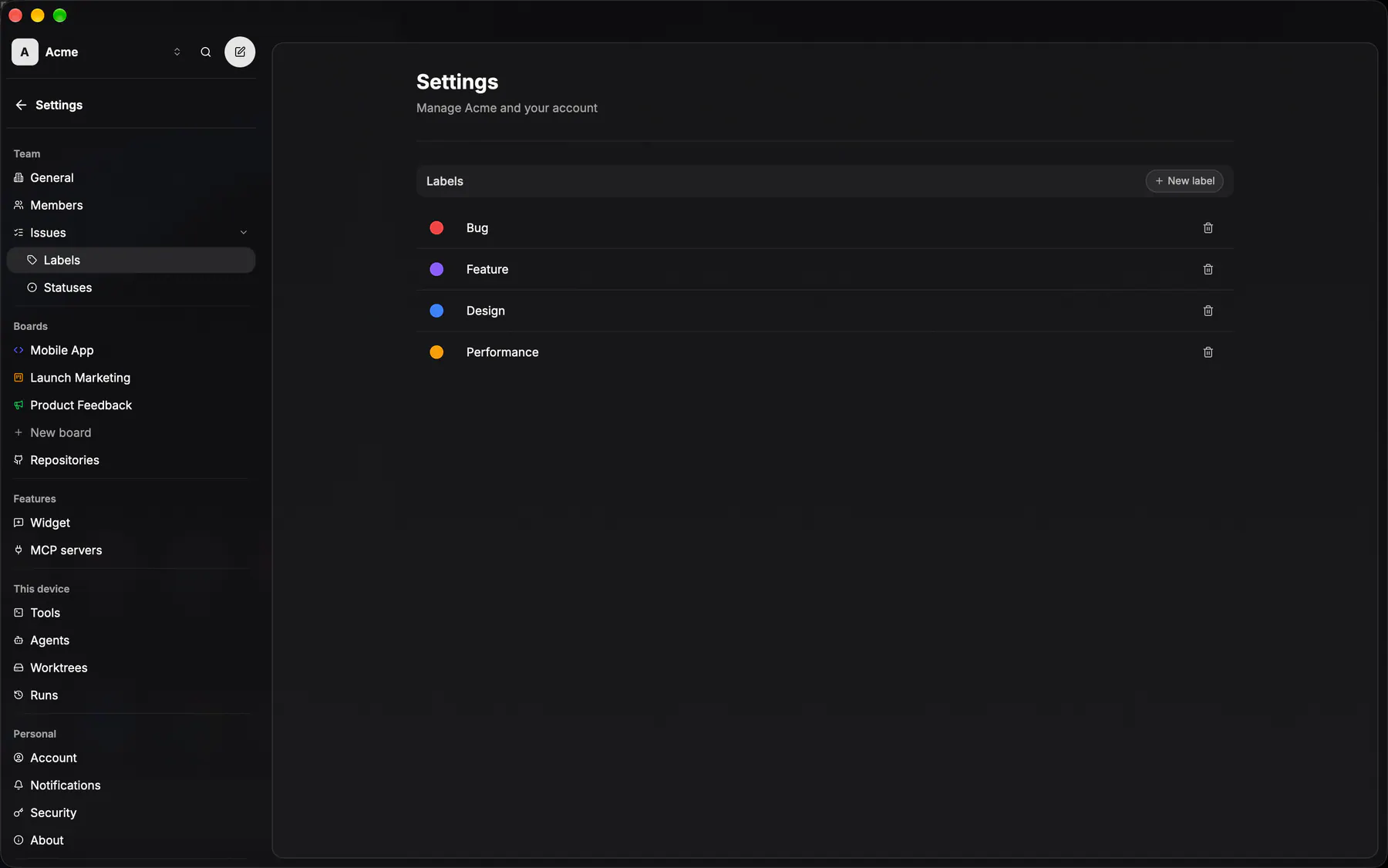The height and width of the screenshot is (868, 1388).
Task: Delete the Design label with trash icon
Action: click(1208, 311)
